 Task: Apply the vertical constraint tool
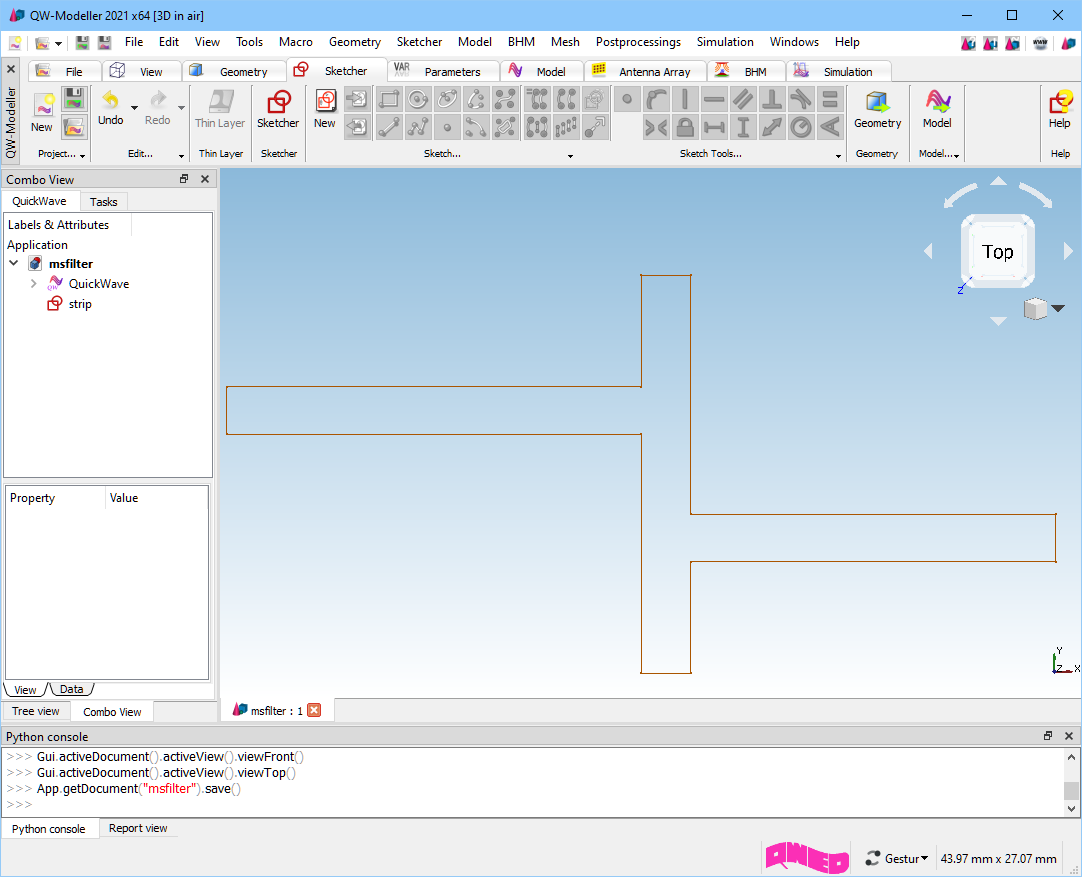[x=685, y=99]
